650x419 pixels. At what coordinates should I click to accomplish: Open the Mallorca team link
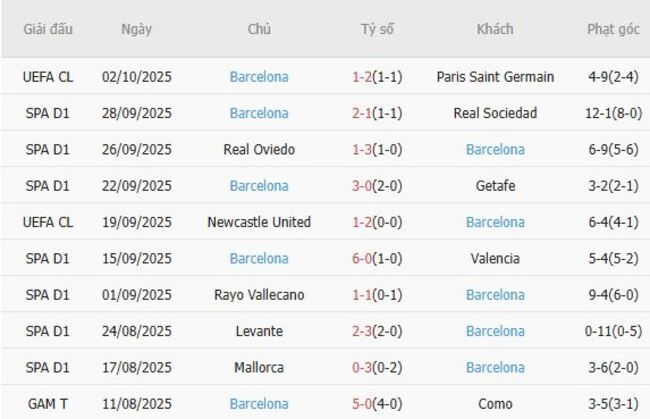(x=259, y=367)
